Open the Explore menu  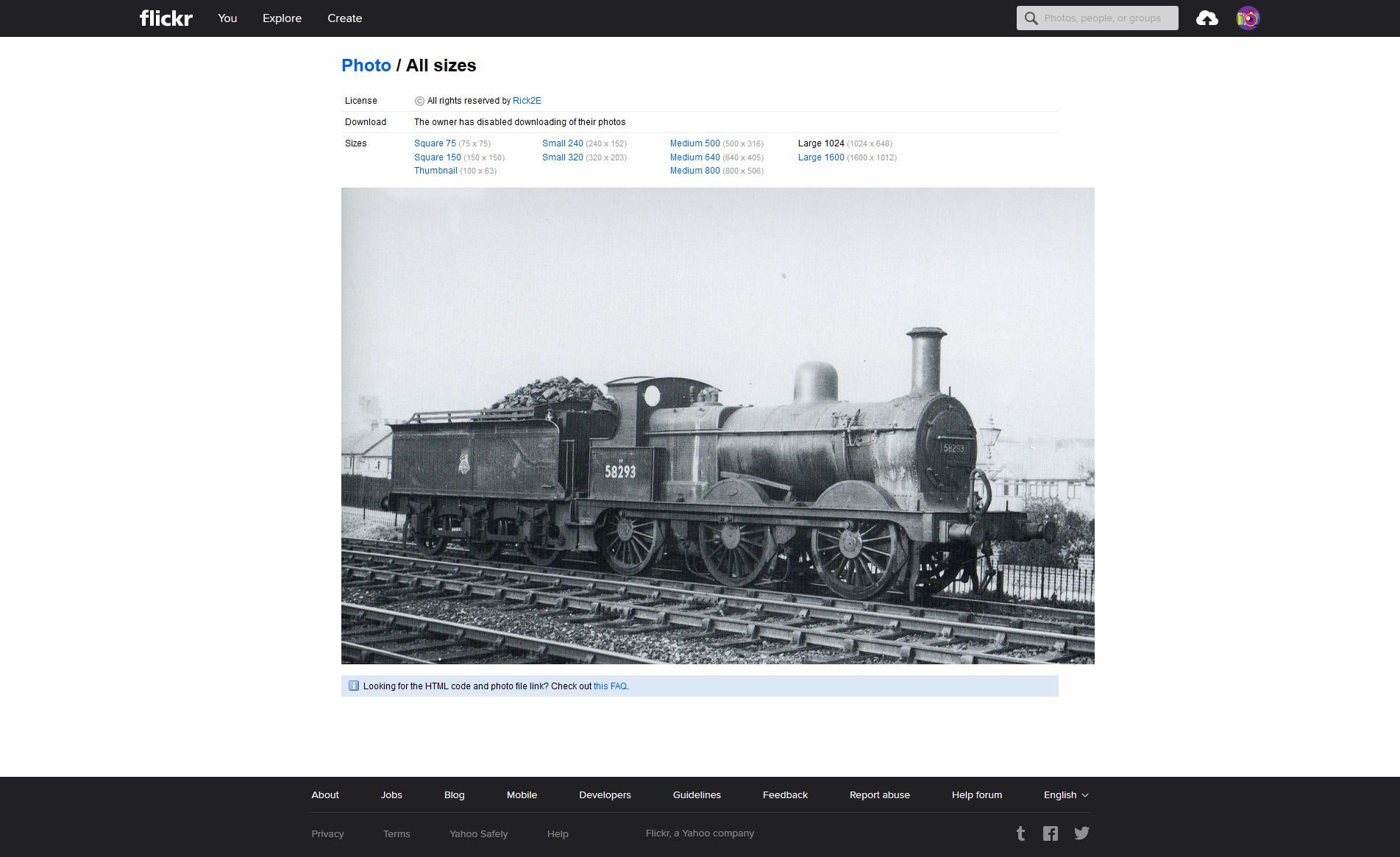click(x=282, y=18)
